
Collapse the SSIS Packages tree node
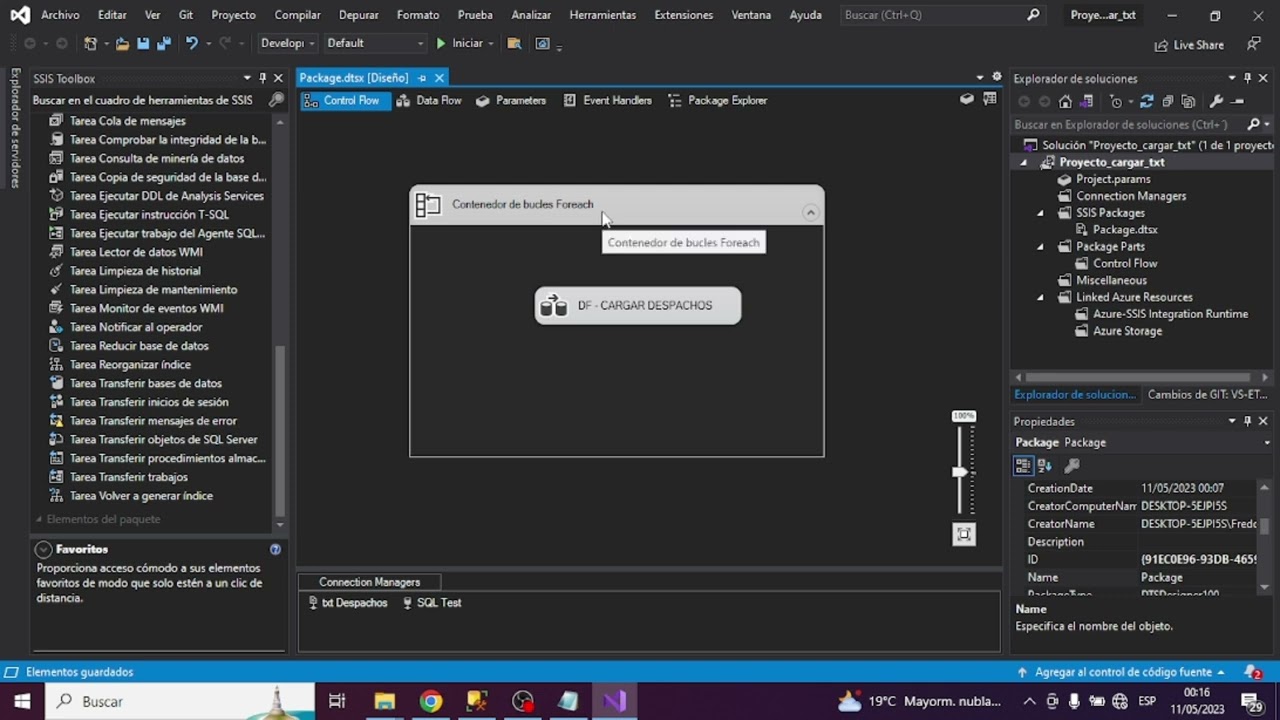(1040, 213)
